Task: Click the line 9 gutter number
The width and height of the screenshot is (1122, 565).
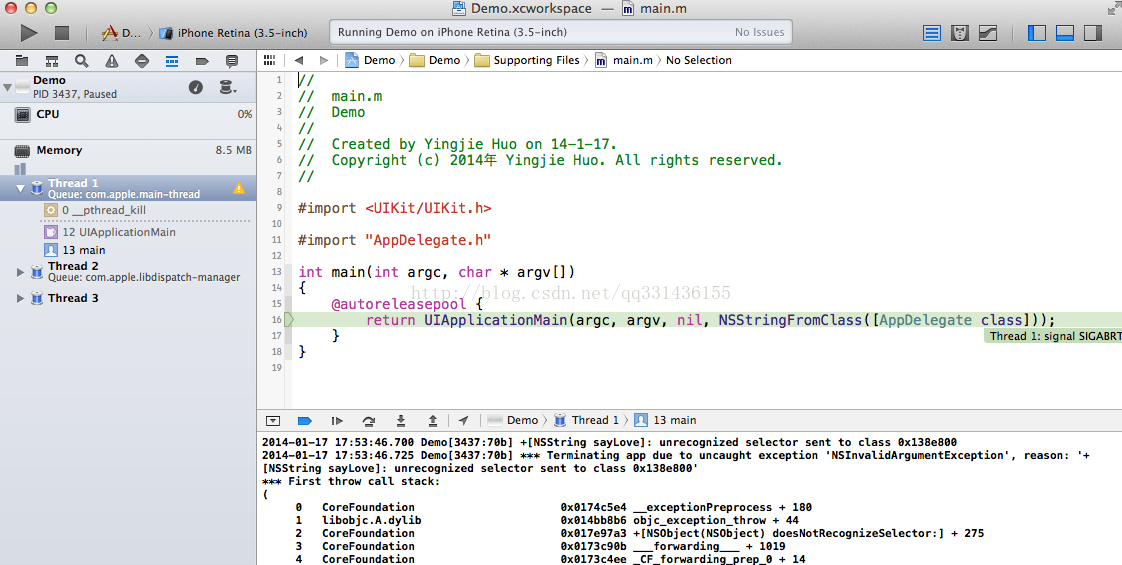Action: [x=279, y=208]
